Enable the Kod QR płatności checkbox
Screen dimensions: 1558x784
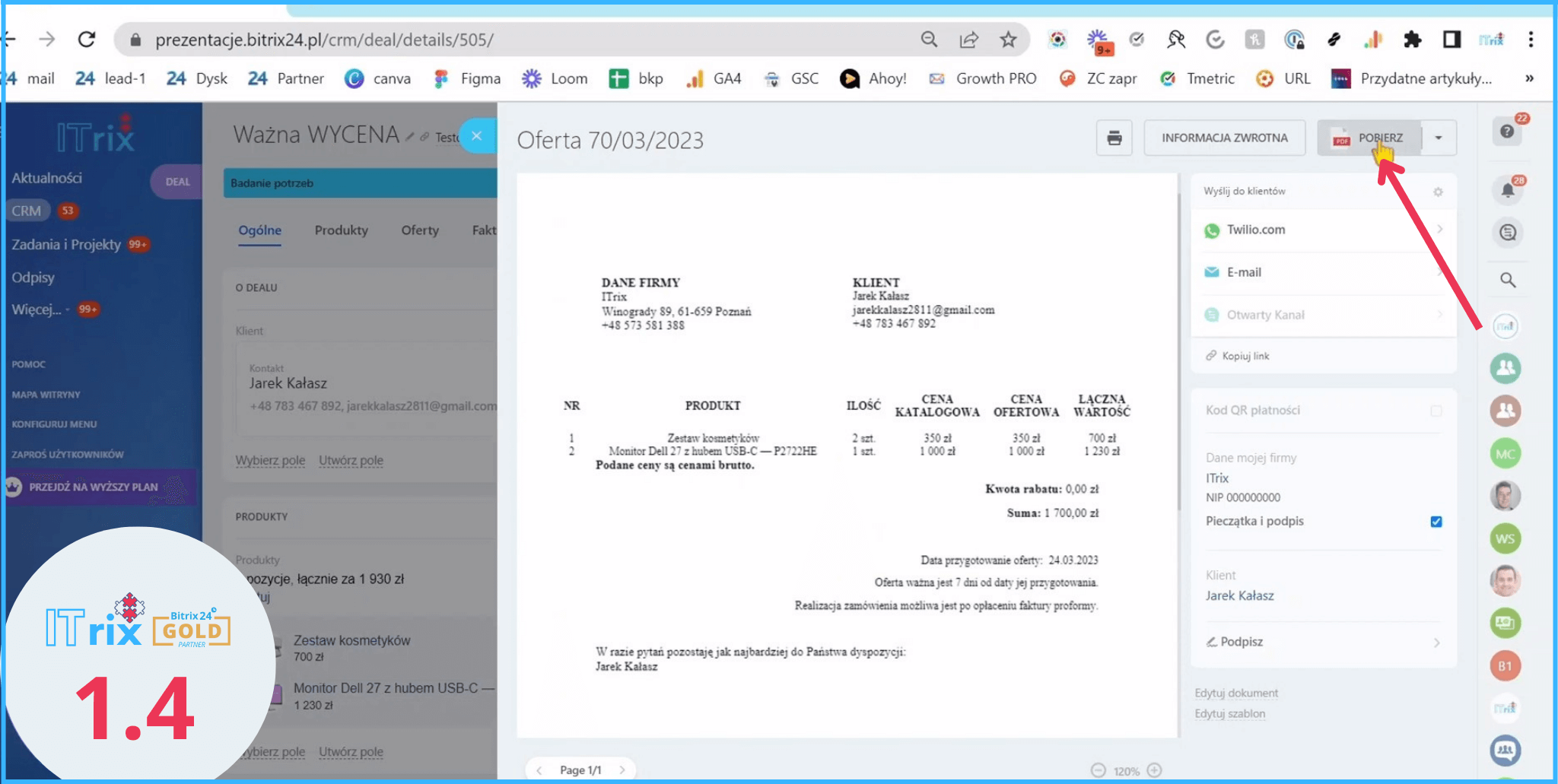[x=1436, y=411]
